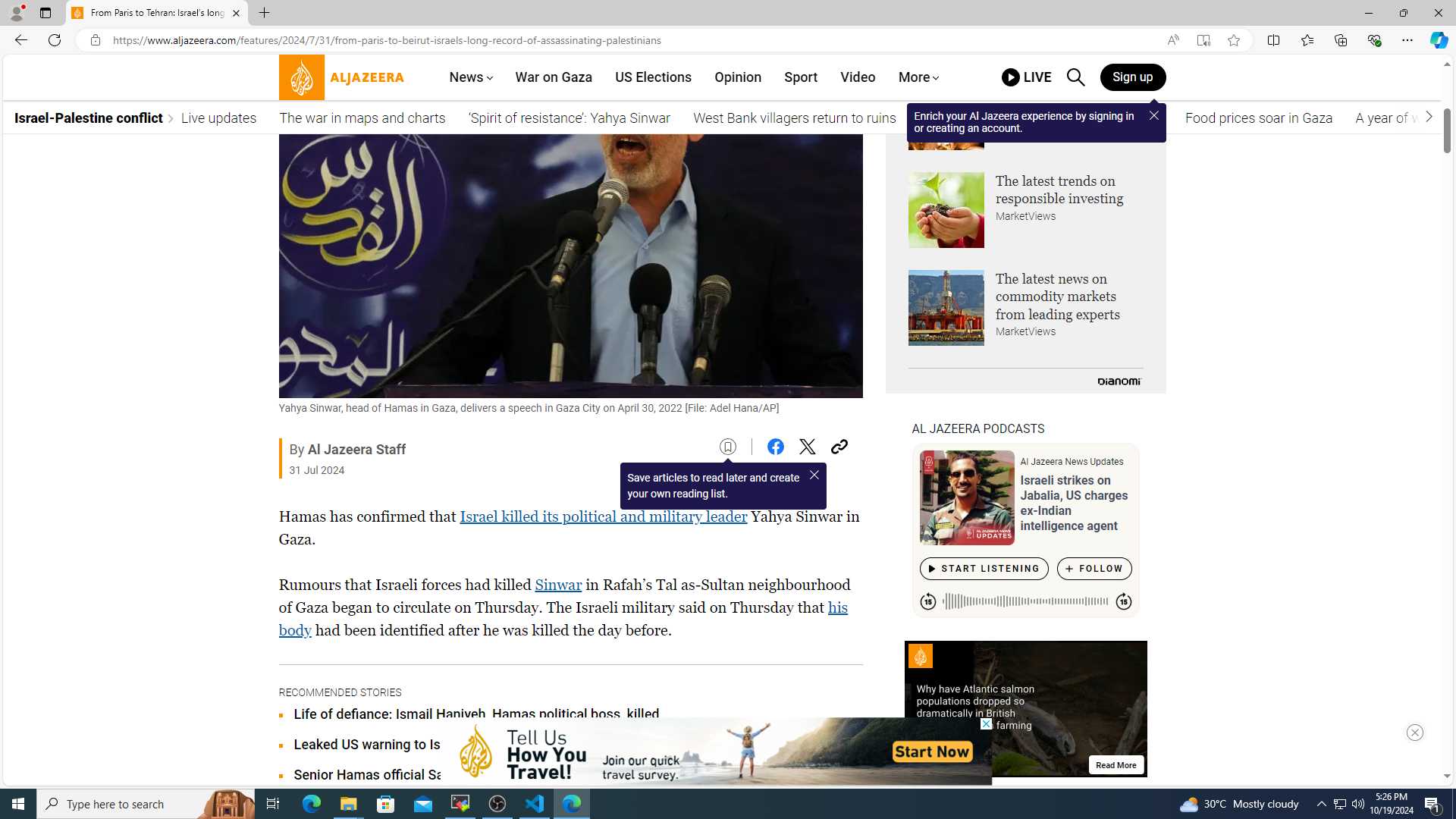Image resolution: width=1456 pixels, height=819 pixels.
Task: Save article using bookmark icon
Action: 728,447
